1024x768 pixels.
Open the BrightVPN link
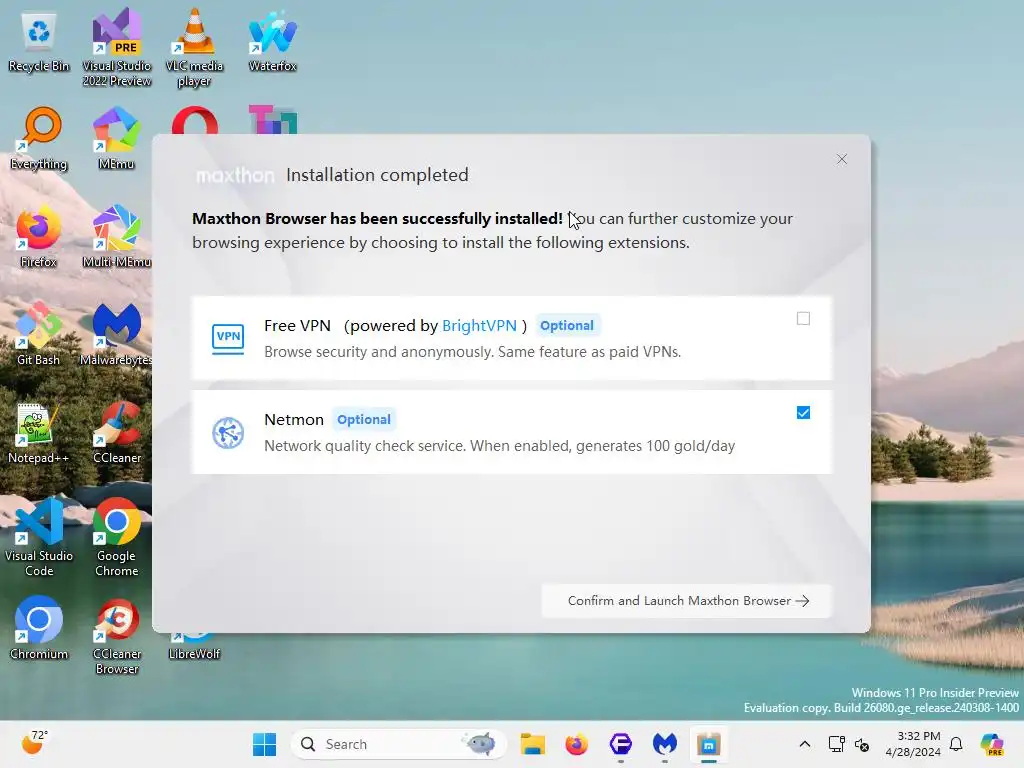(479, 325)
